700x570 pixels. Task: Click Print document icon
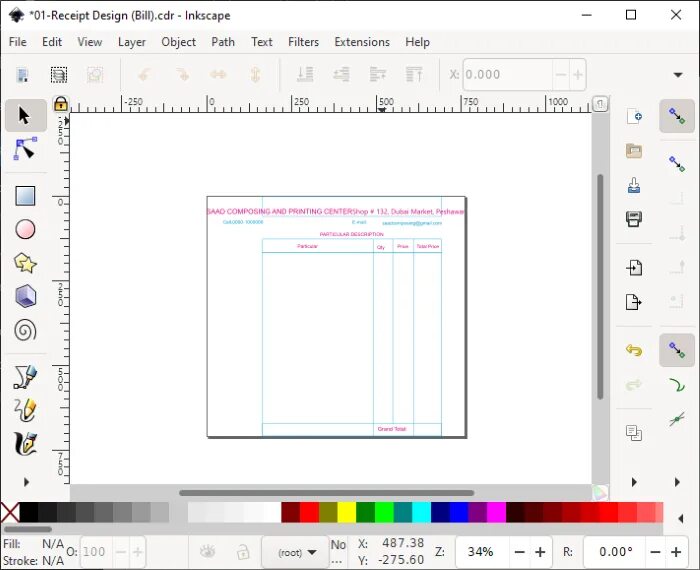pyautogui.click(x=634, y=219)
